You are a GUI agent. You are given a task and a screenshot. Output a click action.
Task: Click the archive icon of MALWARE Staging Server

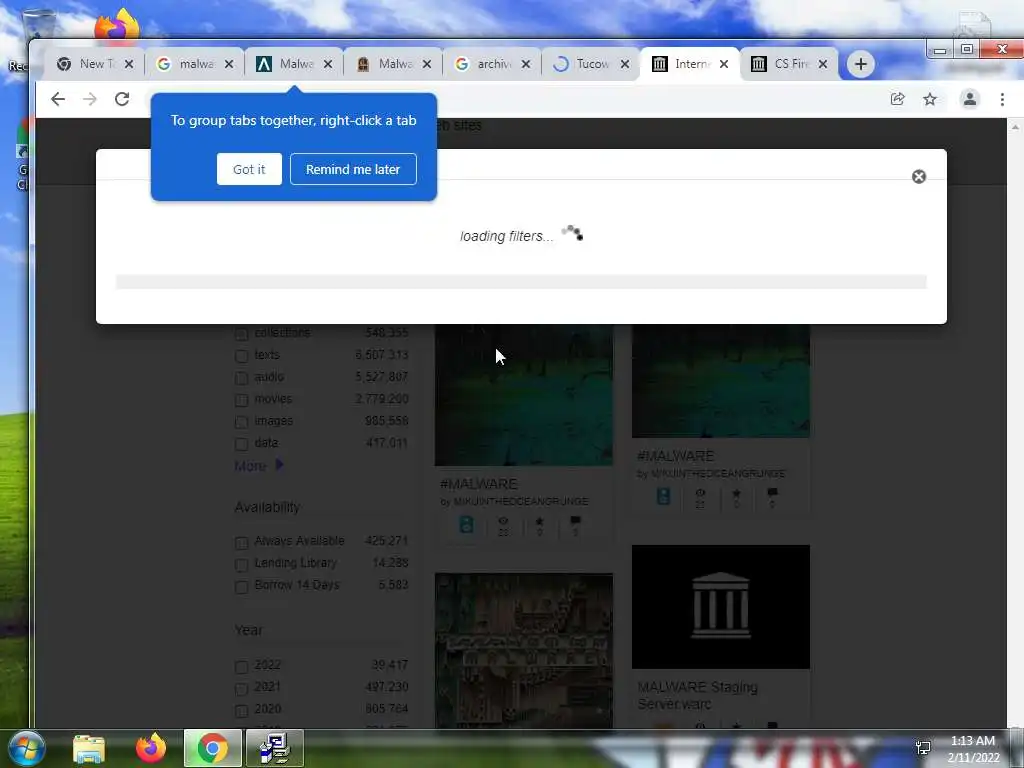point(720,606)
